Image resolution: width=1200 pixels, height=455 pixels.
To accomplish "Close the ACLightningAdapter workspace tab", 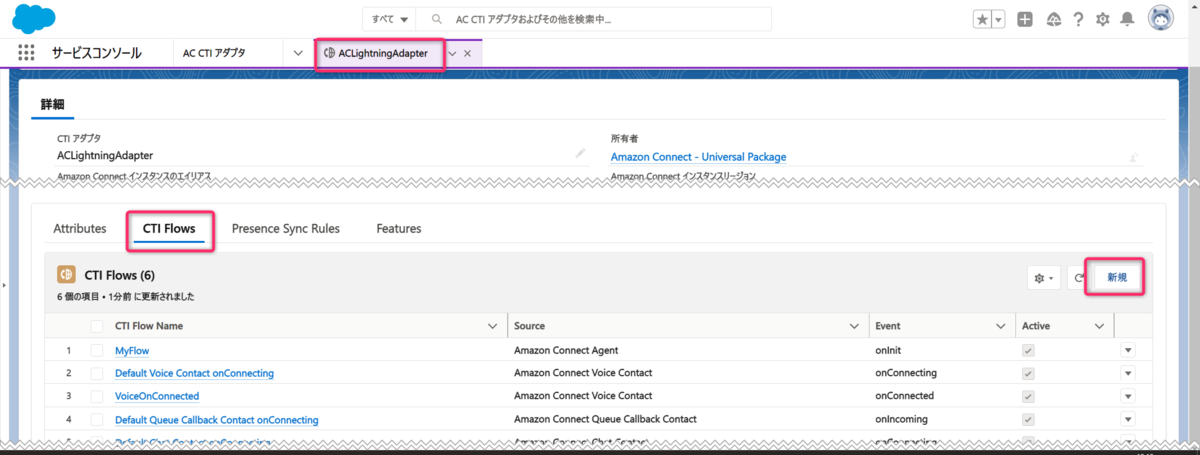I will (x=467, y=53).
